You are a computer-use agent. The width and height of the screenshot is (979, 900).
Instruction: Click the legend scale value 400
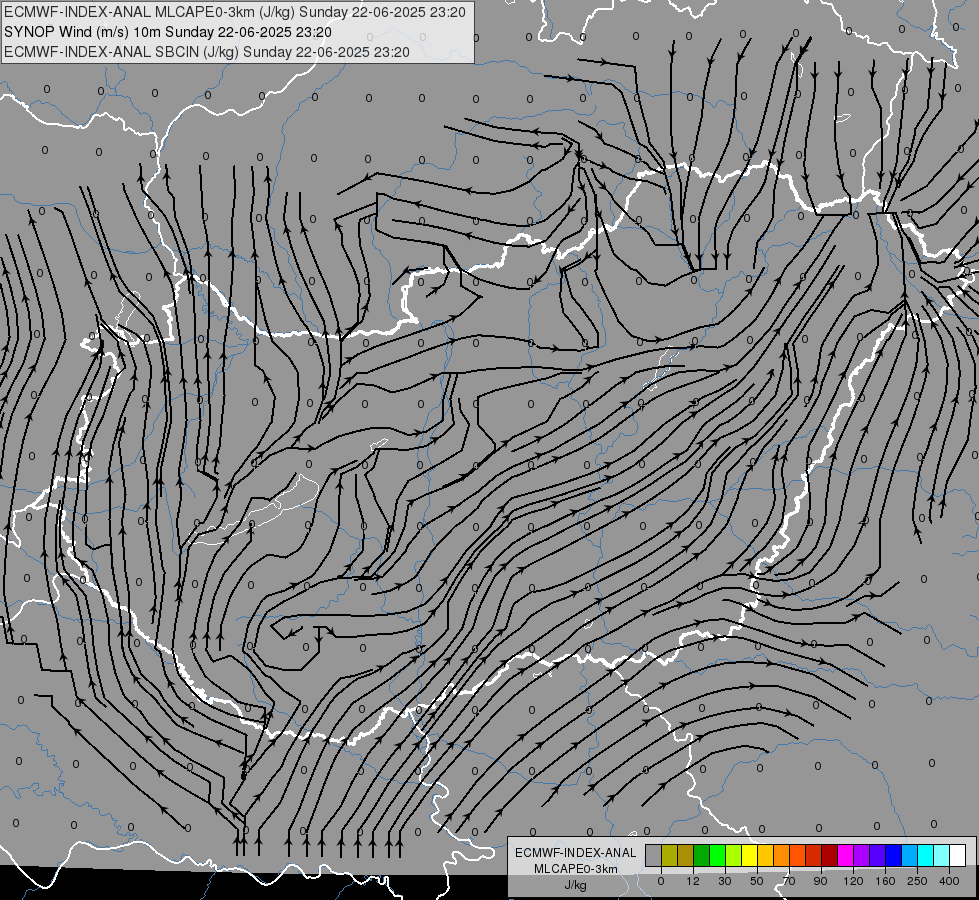tap(949, 881)
